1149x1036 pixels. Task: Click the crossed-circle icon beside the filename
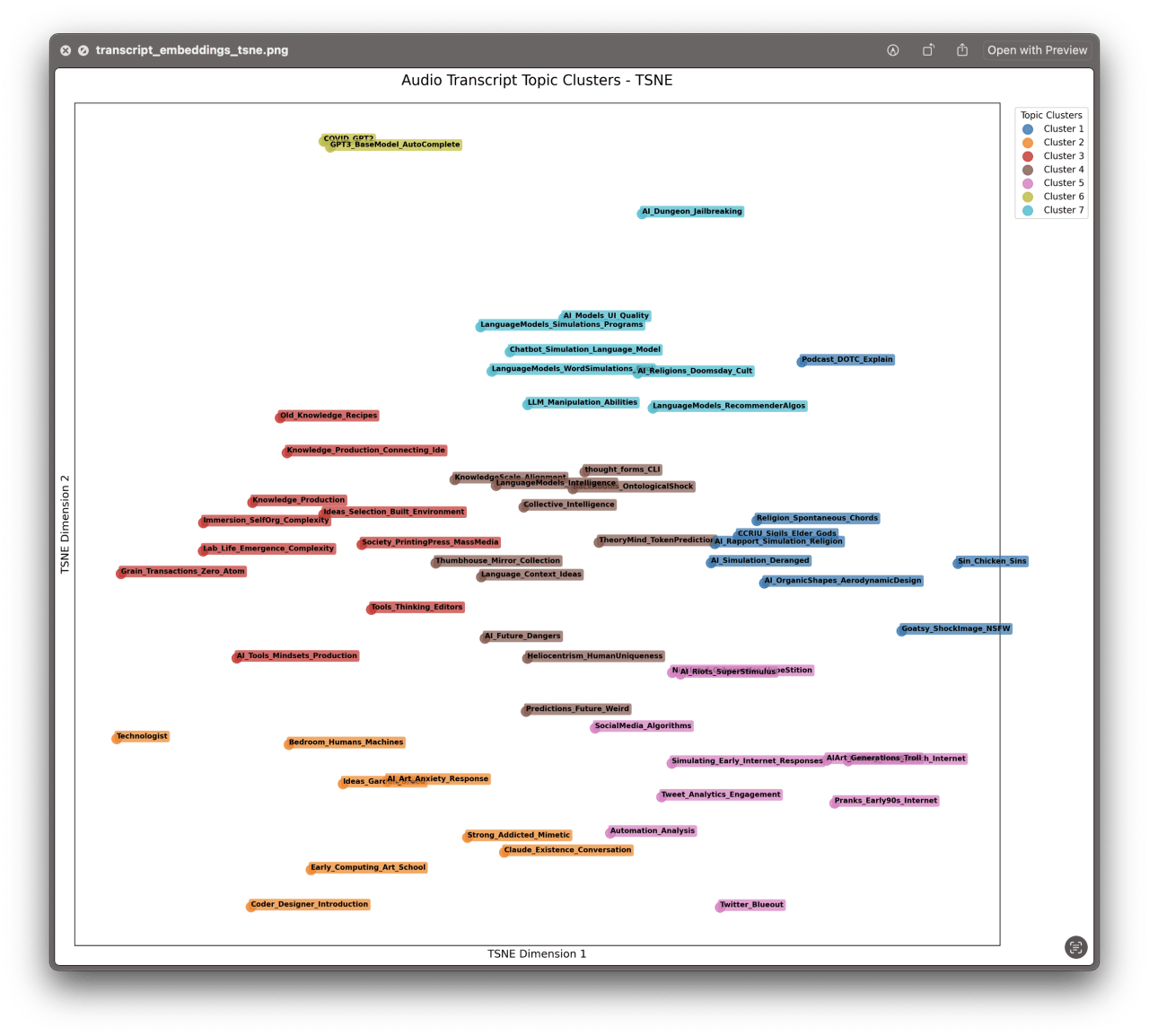point(83,50)
